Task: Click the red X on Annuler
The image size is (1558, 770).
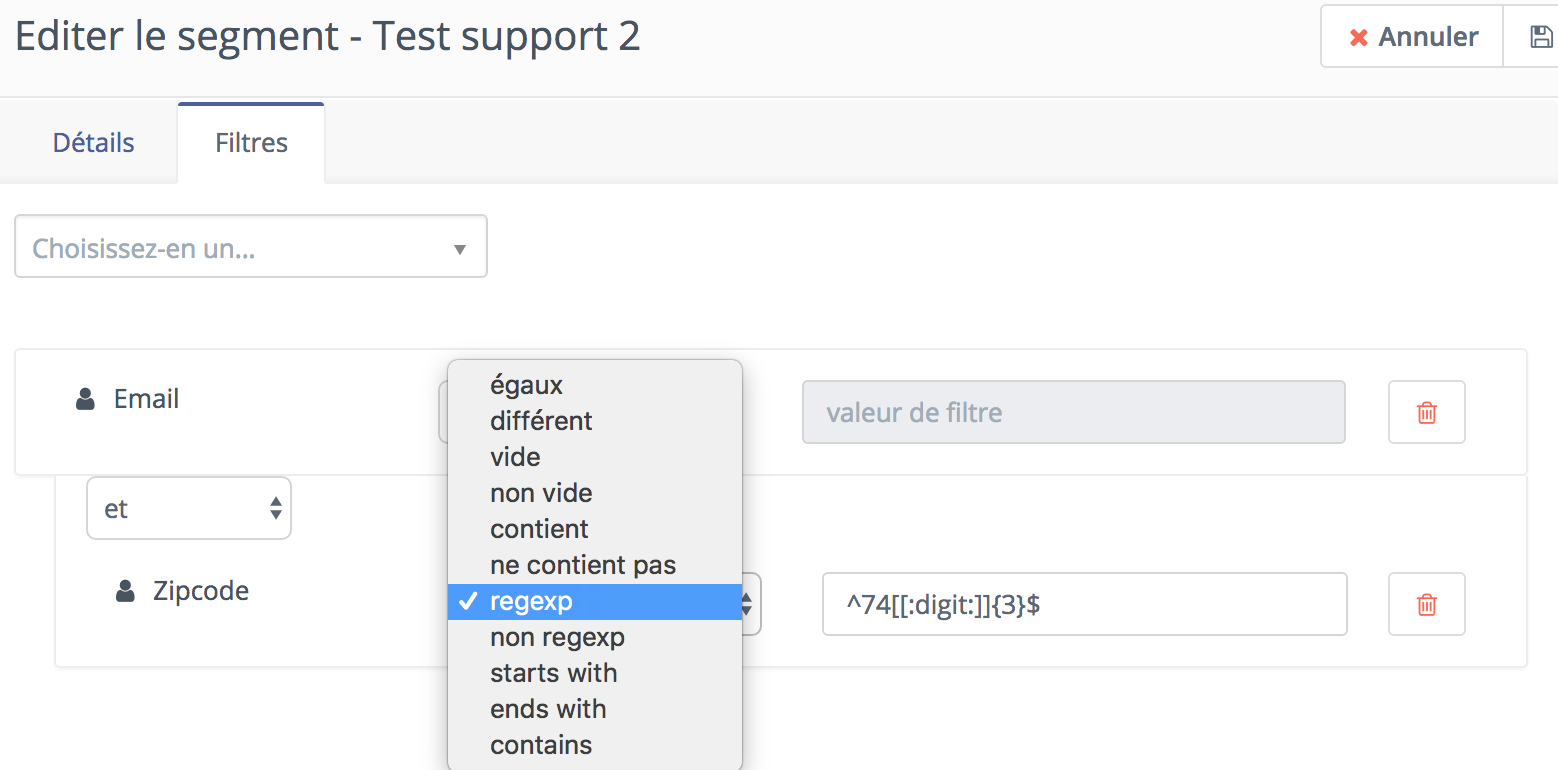Action: click(1358, 38)
